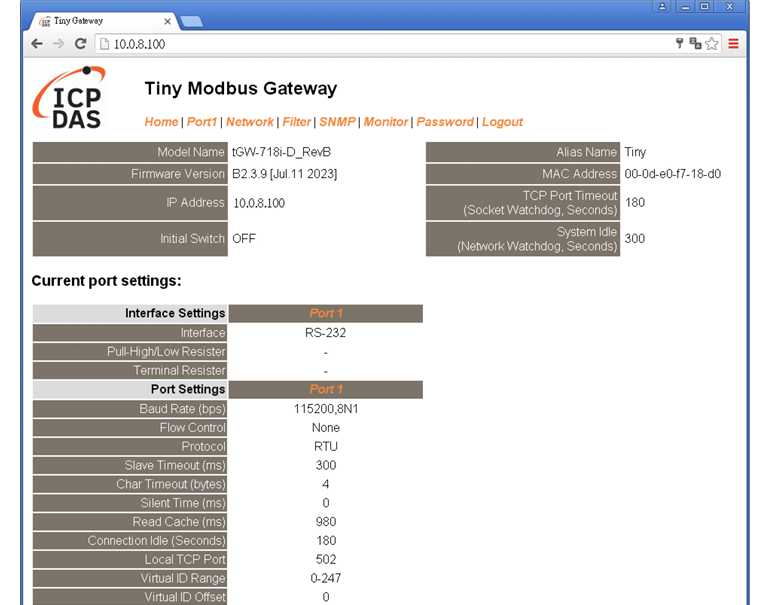Click the Protocol value RTU
The width and height of the screenshot is (776, 605).
click(326, 447)
